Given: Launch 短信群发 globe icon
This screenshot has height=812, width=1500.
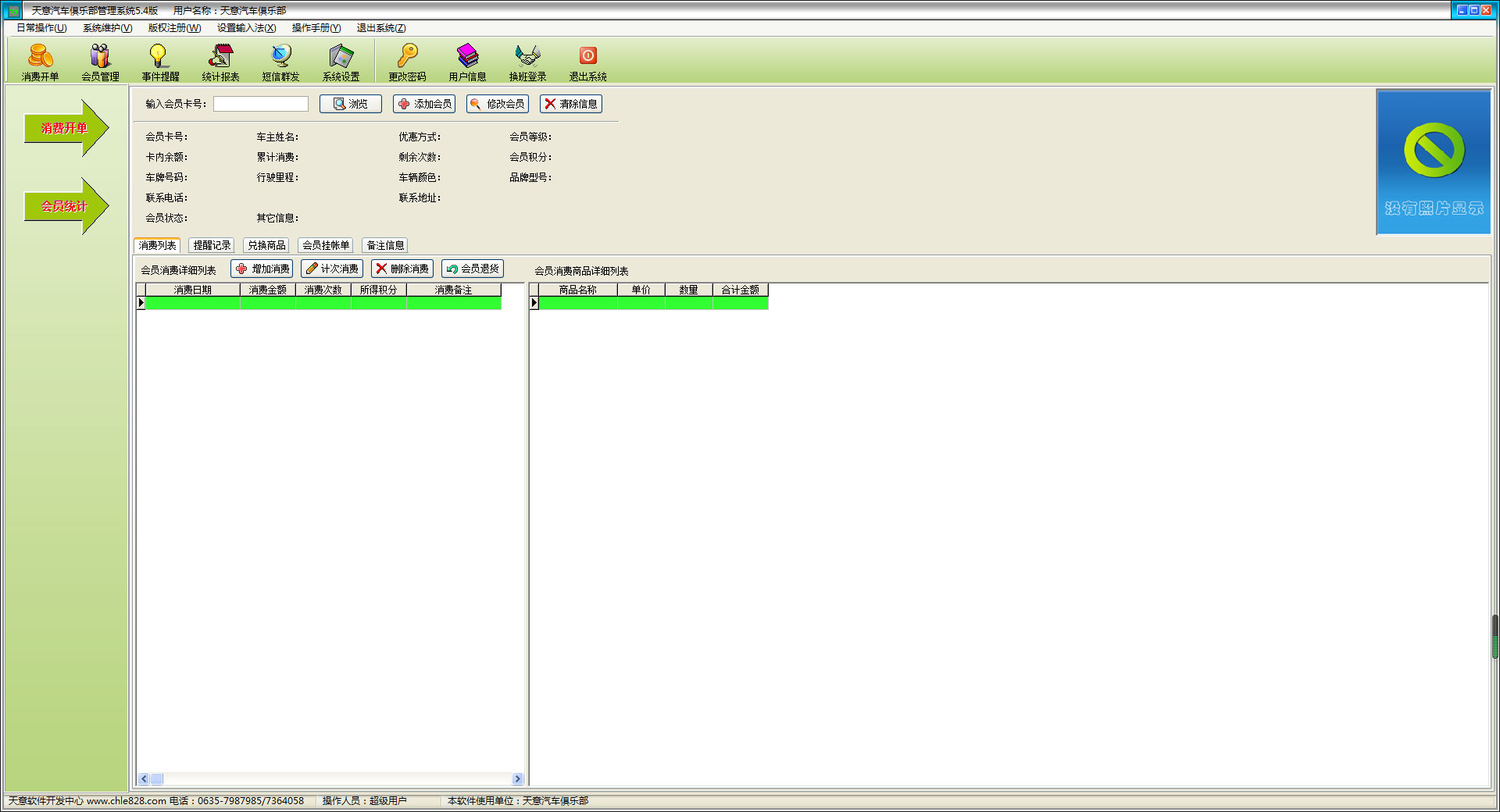Looking at the screenshot, I should 281,55.
